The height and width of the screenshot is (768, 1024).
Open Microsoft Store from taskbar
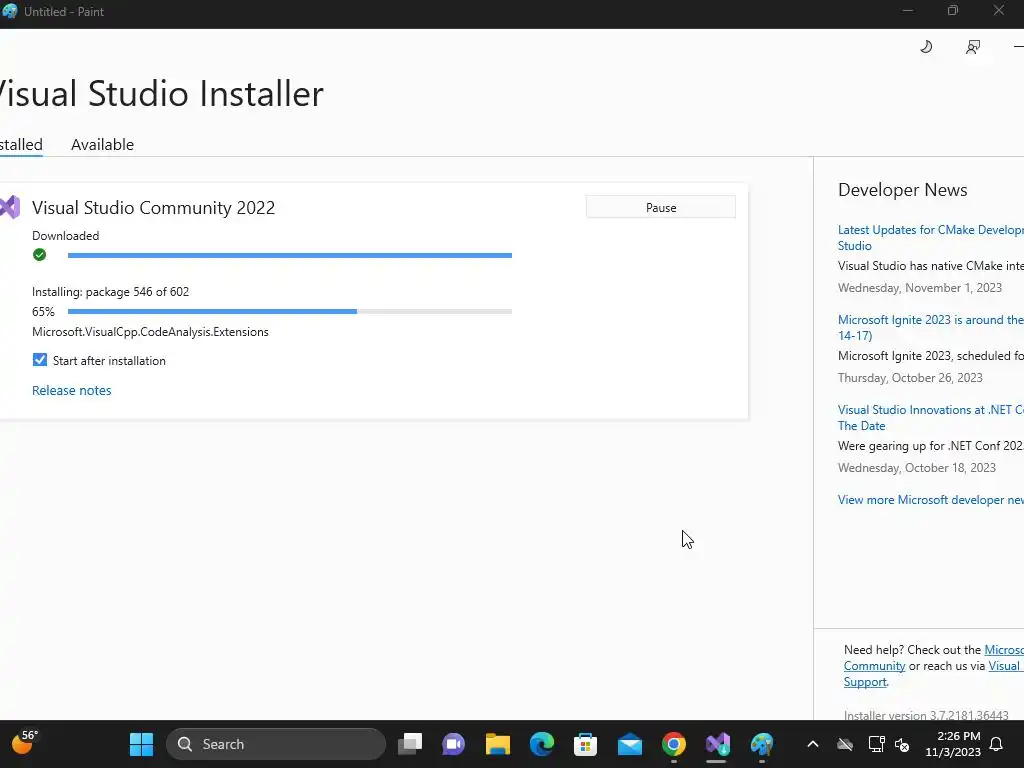click(585, 744)
